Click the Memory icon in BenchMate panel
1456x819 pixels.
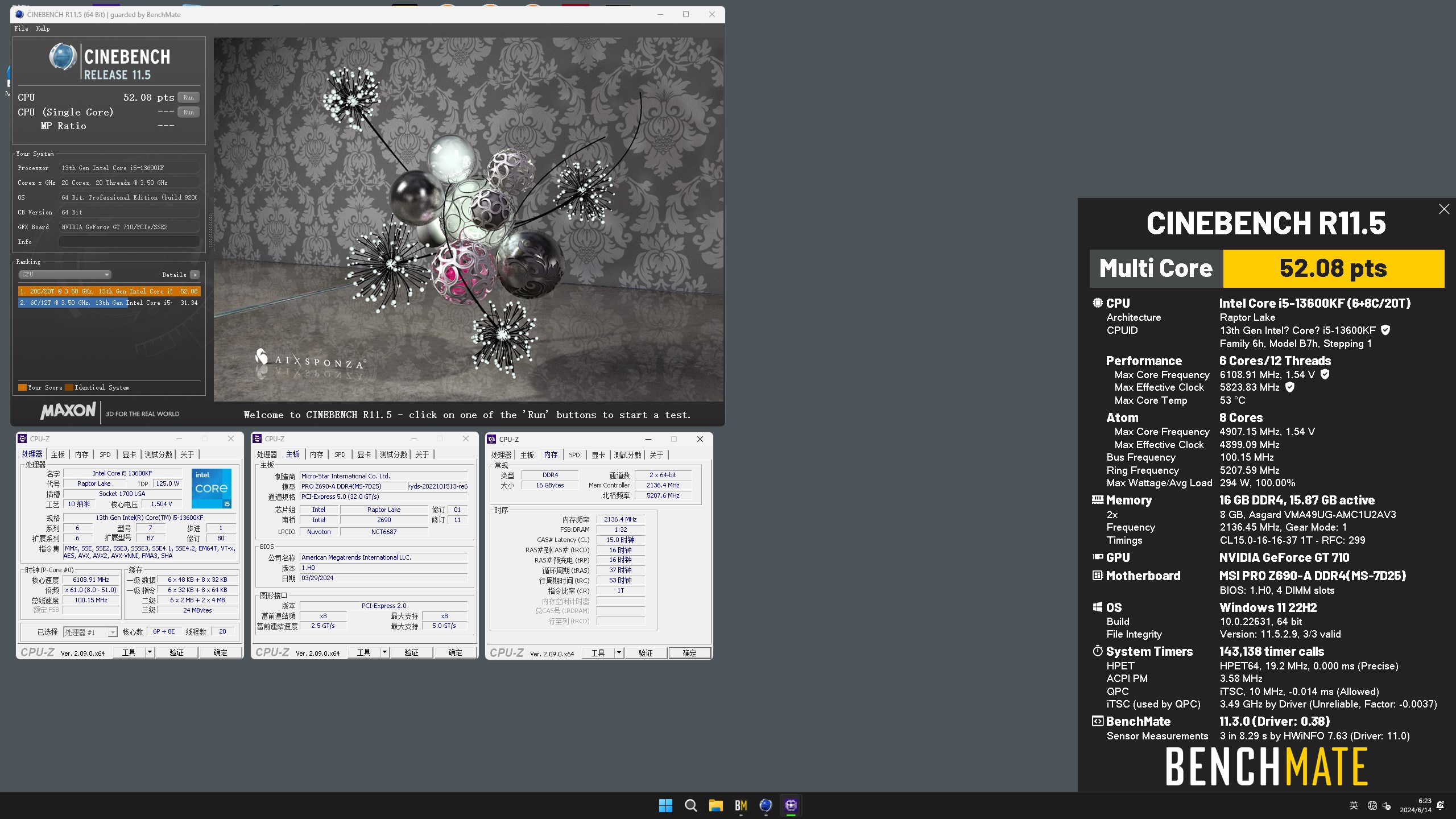click(x=1097, y=499)
